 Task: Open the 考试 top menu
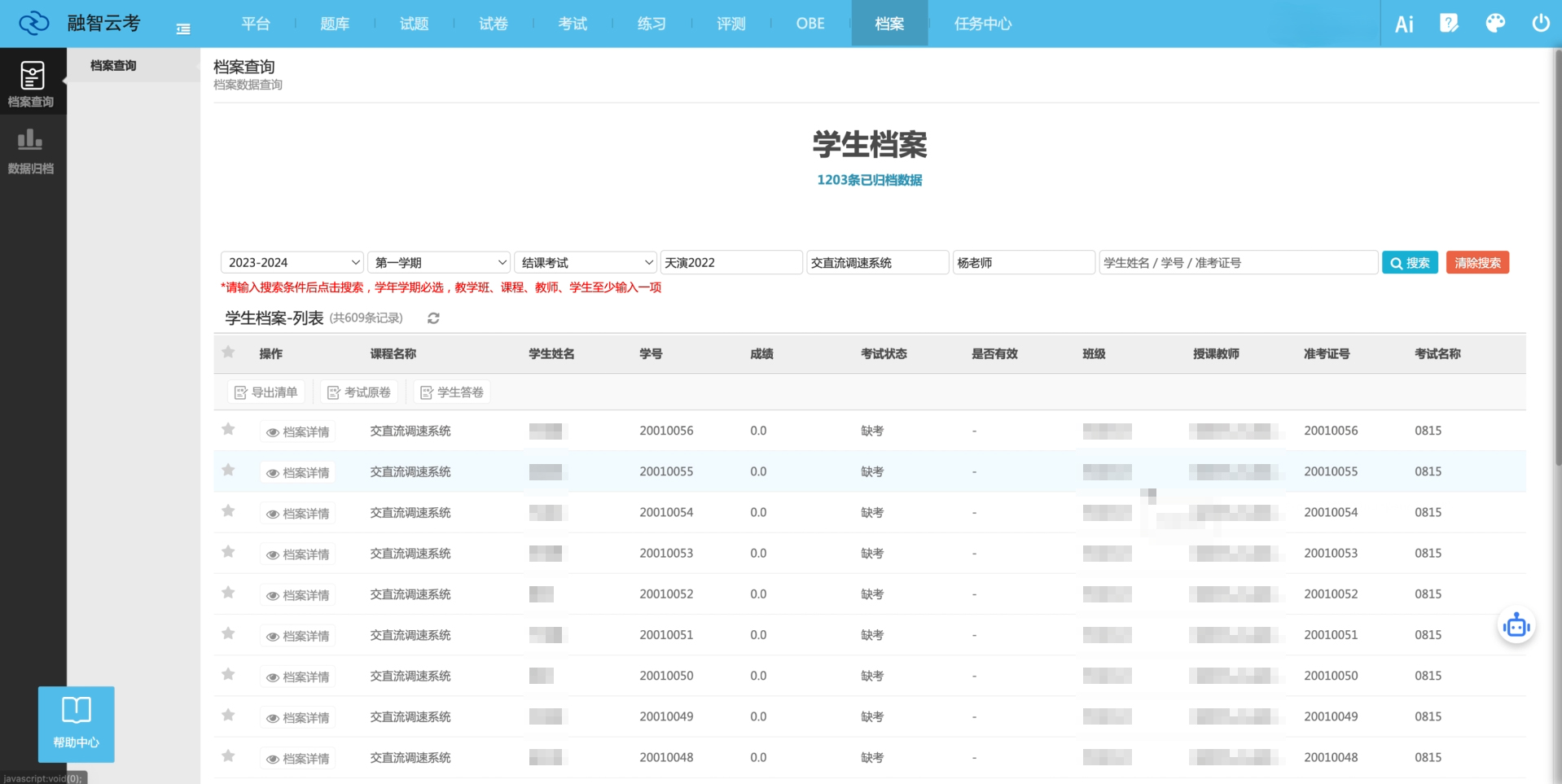pyautogui.click(x=573, y=24)
